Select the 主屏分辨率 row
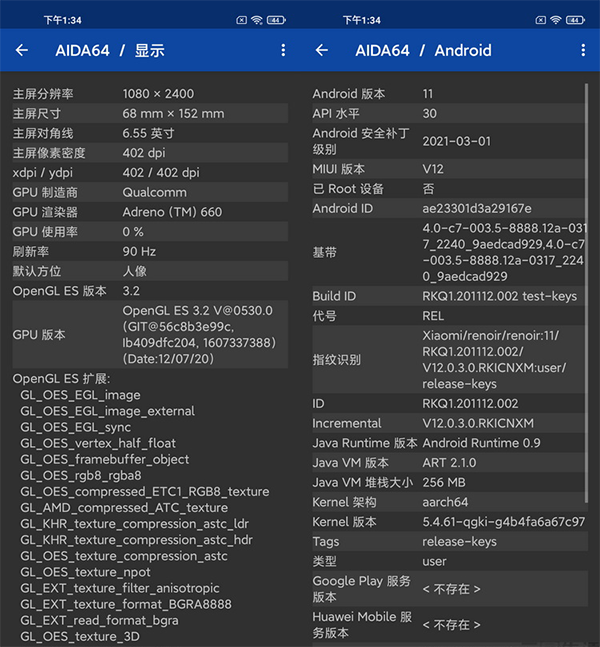This screenshot has height=647, width=600. click(150, 94)
